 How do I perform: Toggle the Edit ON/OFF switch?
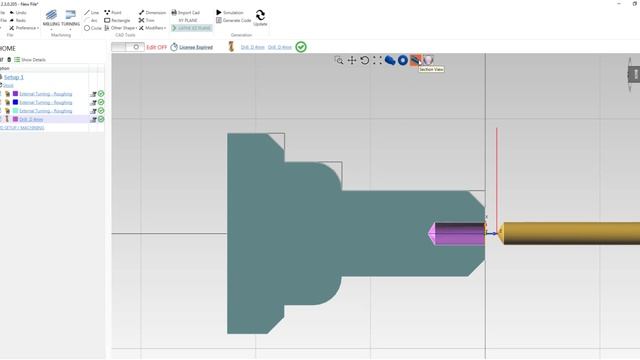(128, 47)
